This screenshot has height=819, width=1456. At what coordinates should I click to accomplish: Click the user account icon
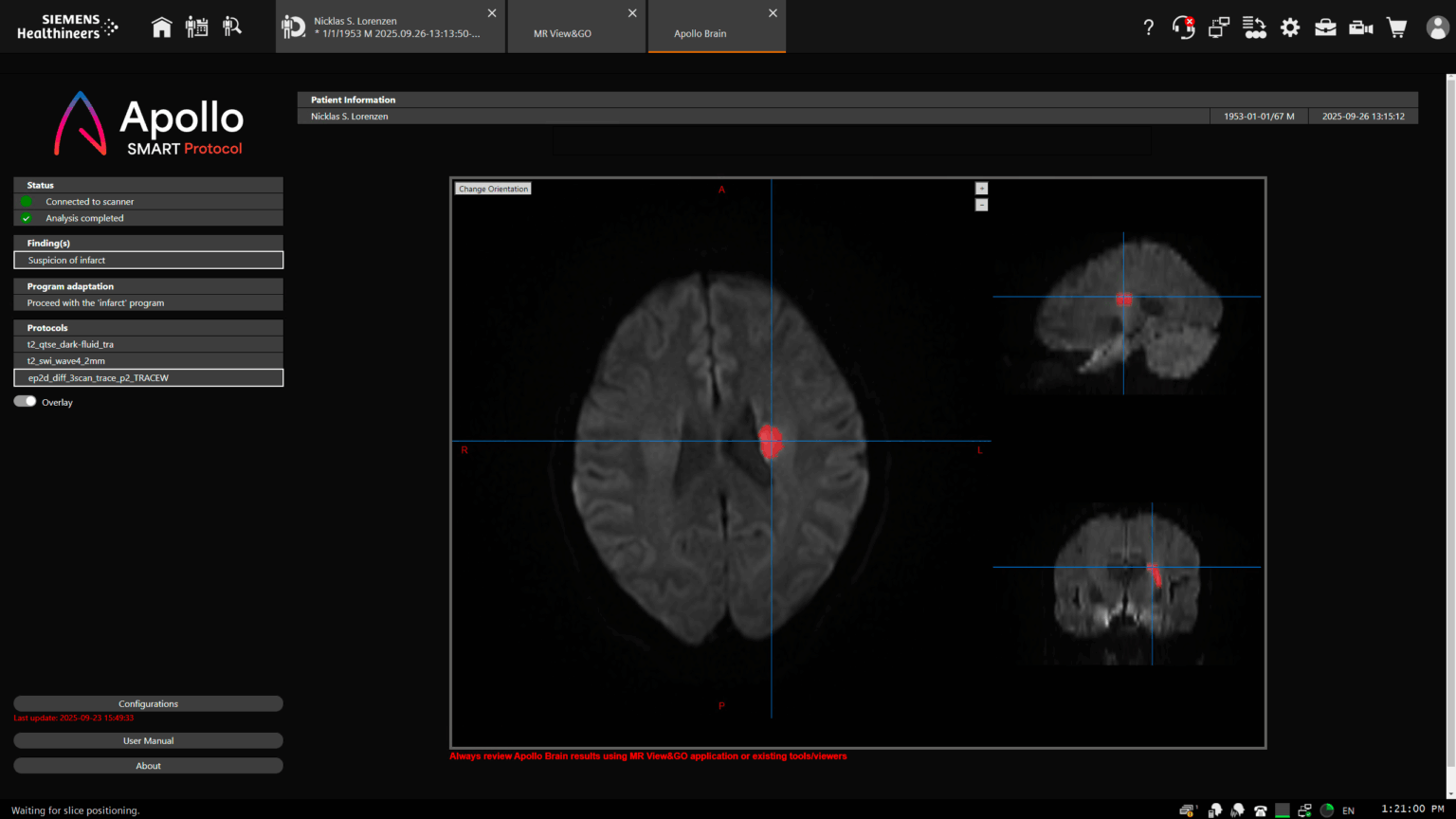1436,27
